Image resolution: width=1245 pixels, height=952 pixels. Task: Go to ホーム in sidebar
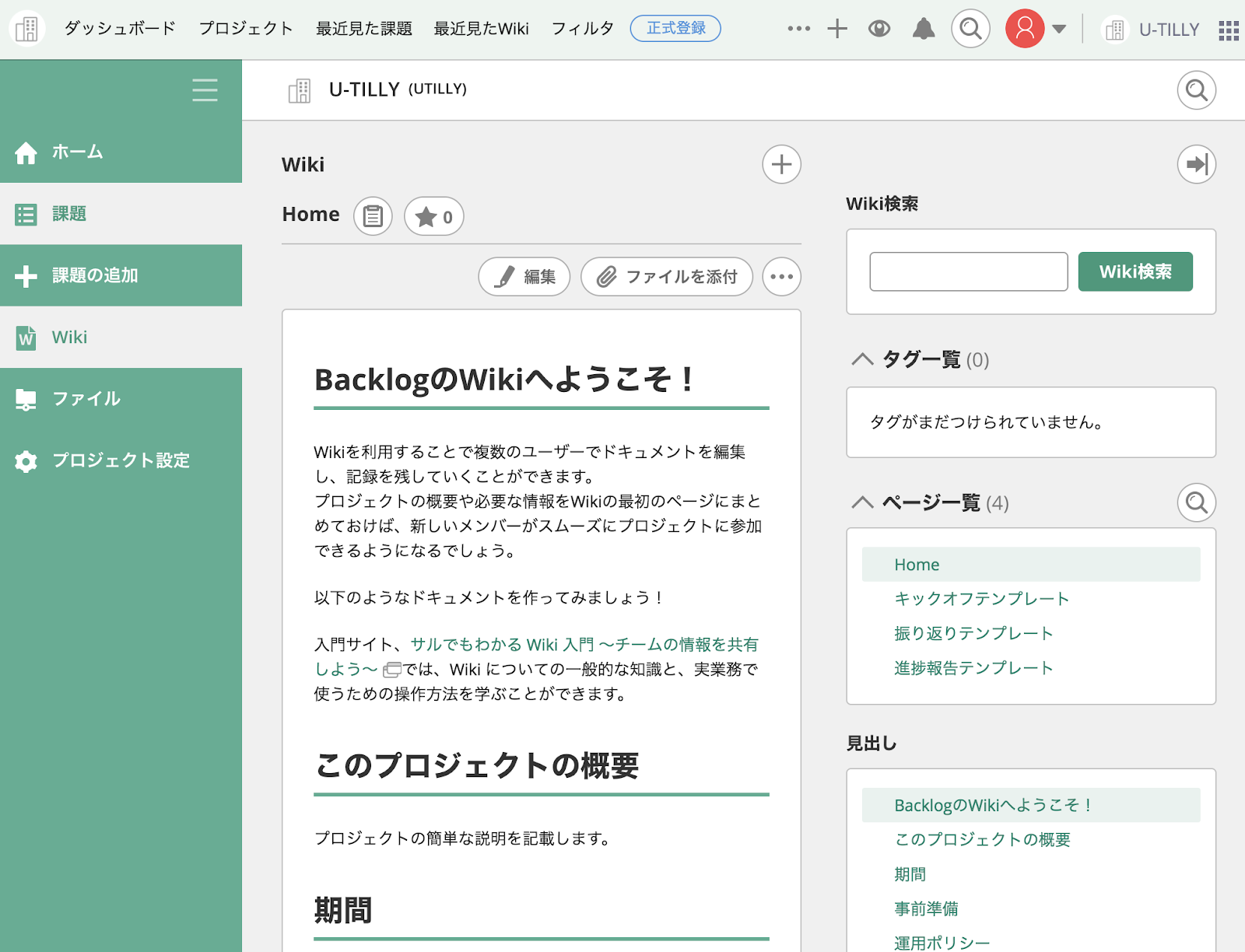point(121,152)
